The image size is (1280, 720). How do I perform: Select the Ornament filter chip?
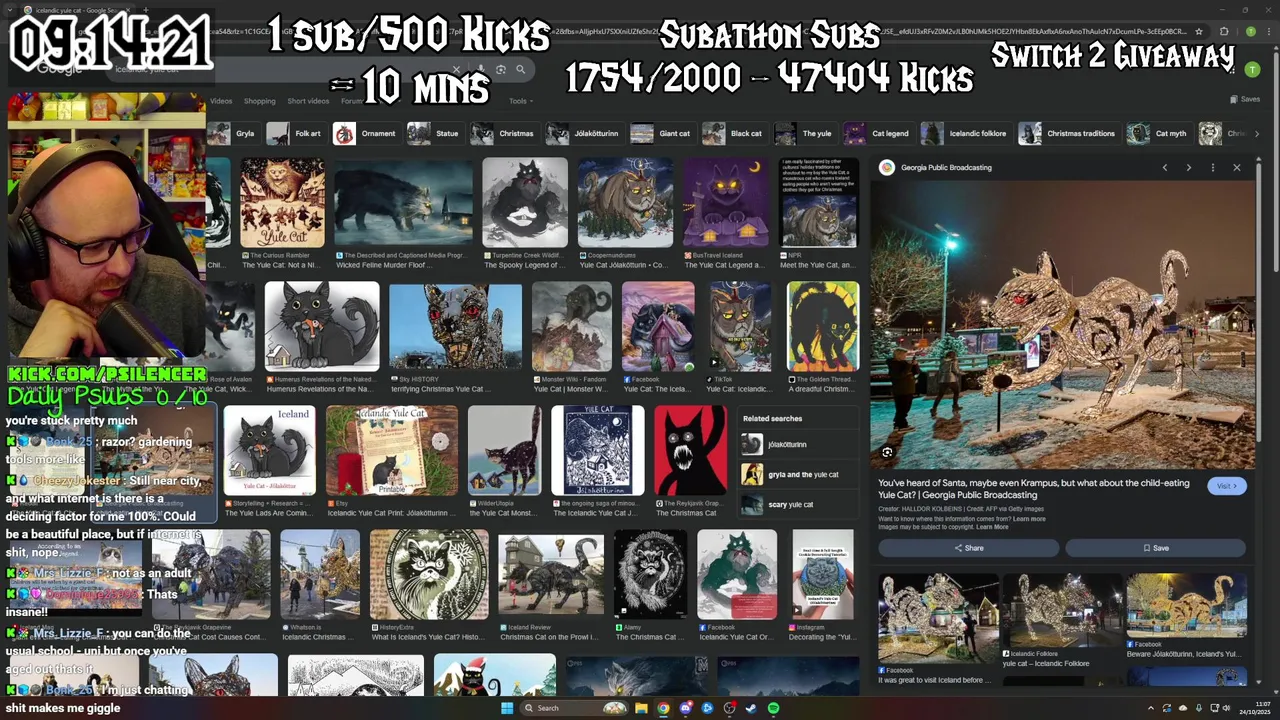click(x=366, y=134)
